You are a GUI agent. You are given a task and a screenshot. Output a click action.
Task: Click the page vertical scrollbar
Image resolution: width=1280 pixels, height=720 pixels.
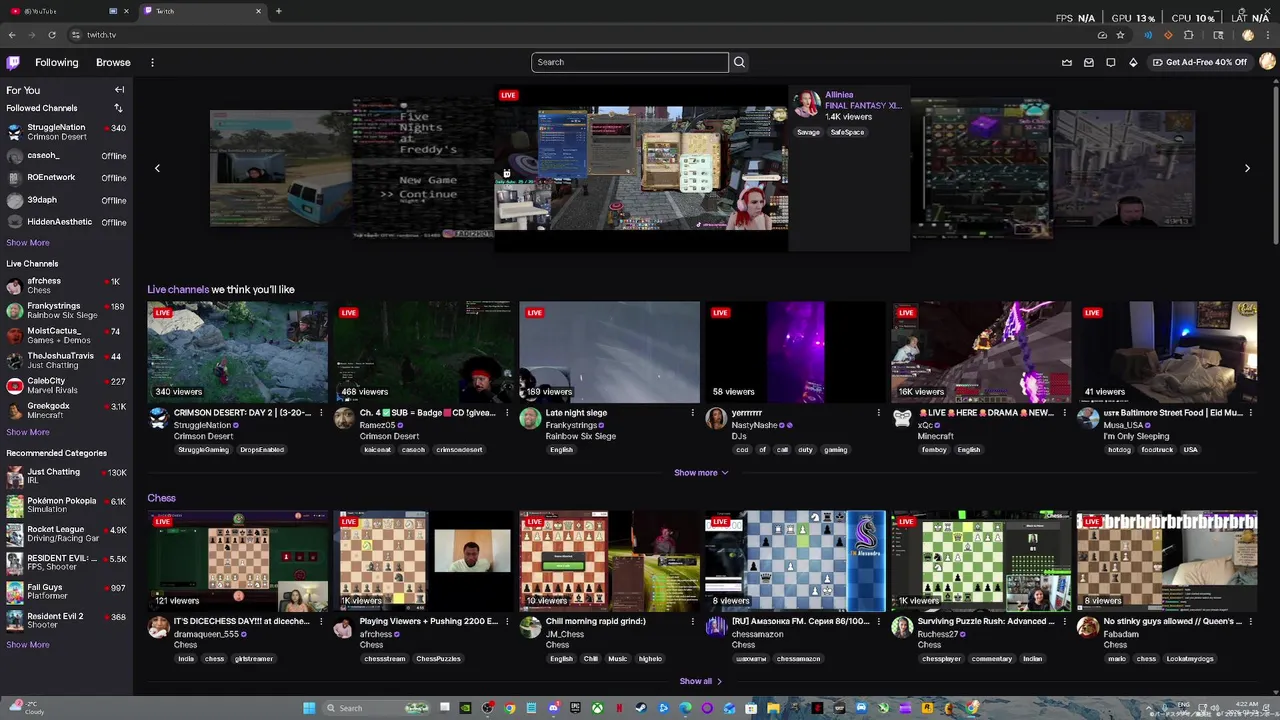[x=1274, y=165]
